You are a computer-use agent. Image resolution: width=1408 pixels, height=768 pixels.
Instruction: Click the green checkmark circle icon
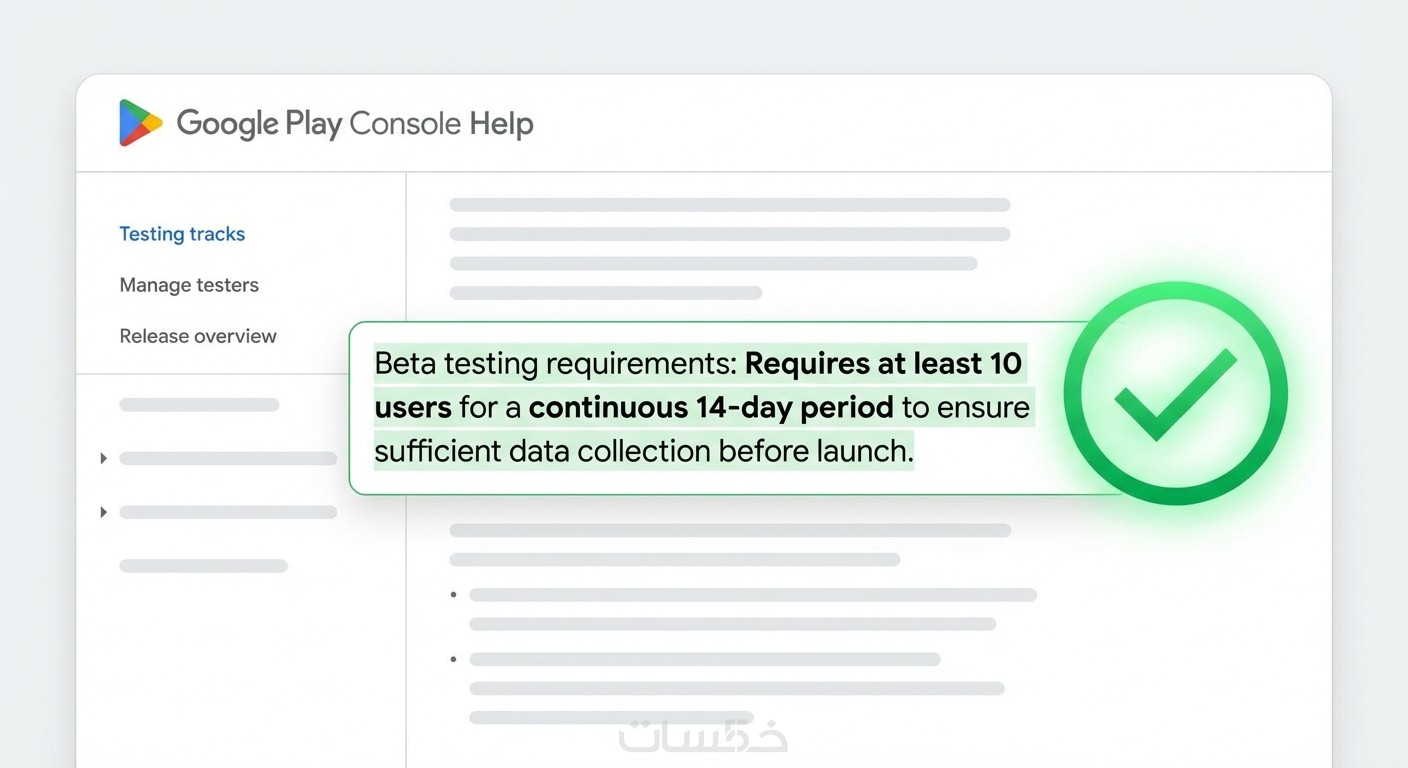click(1175, 393)
